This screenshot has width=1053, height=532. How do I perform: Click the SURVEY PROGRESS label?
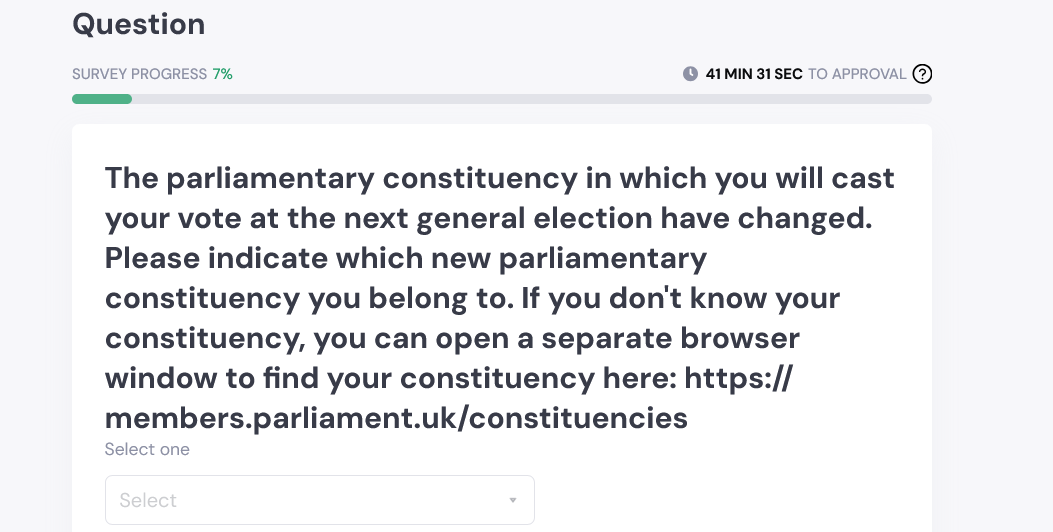tap(140, 74)
